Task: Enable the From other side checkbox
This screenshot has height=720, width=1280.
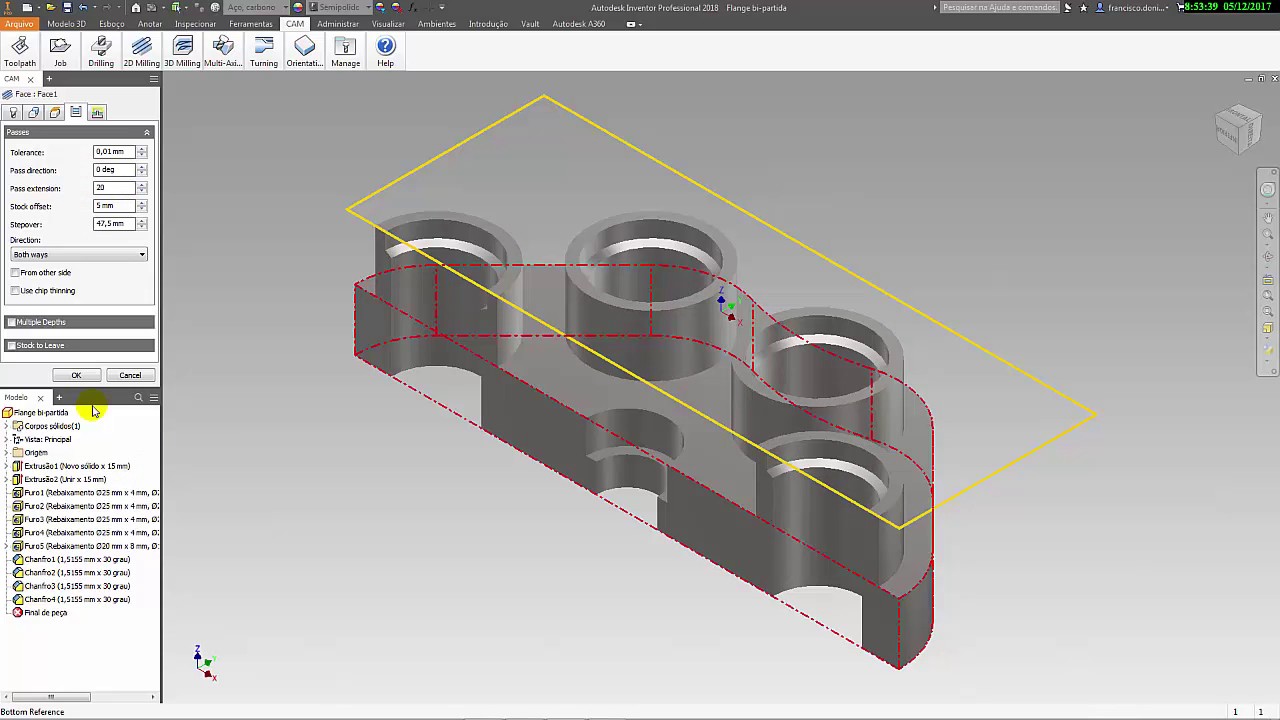Action: pos(15,273)
